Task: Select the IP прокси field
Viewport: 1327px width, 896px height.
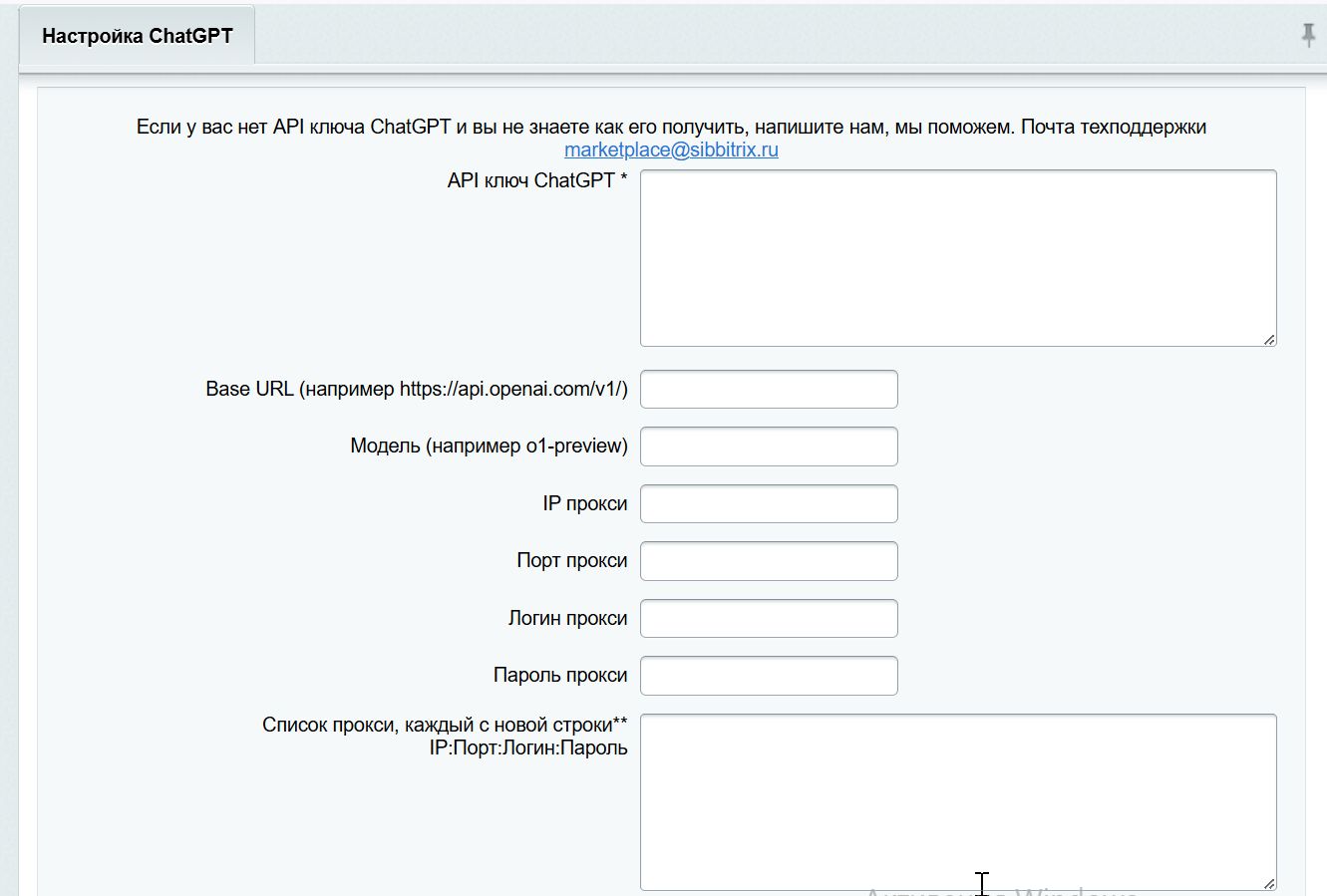Action: (768, 503)
